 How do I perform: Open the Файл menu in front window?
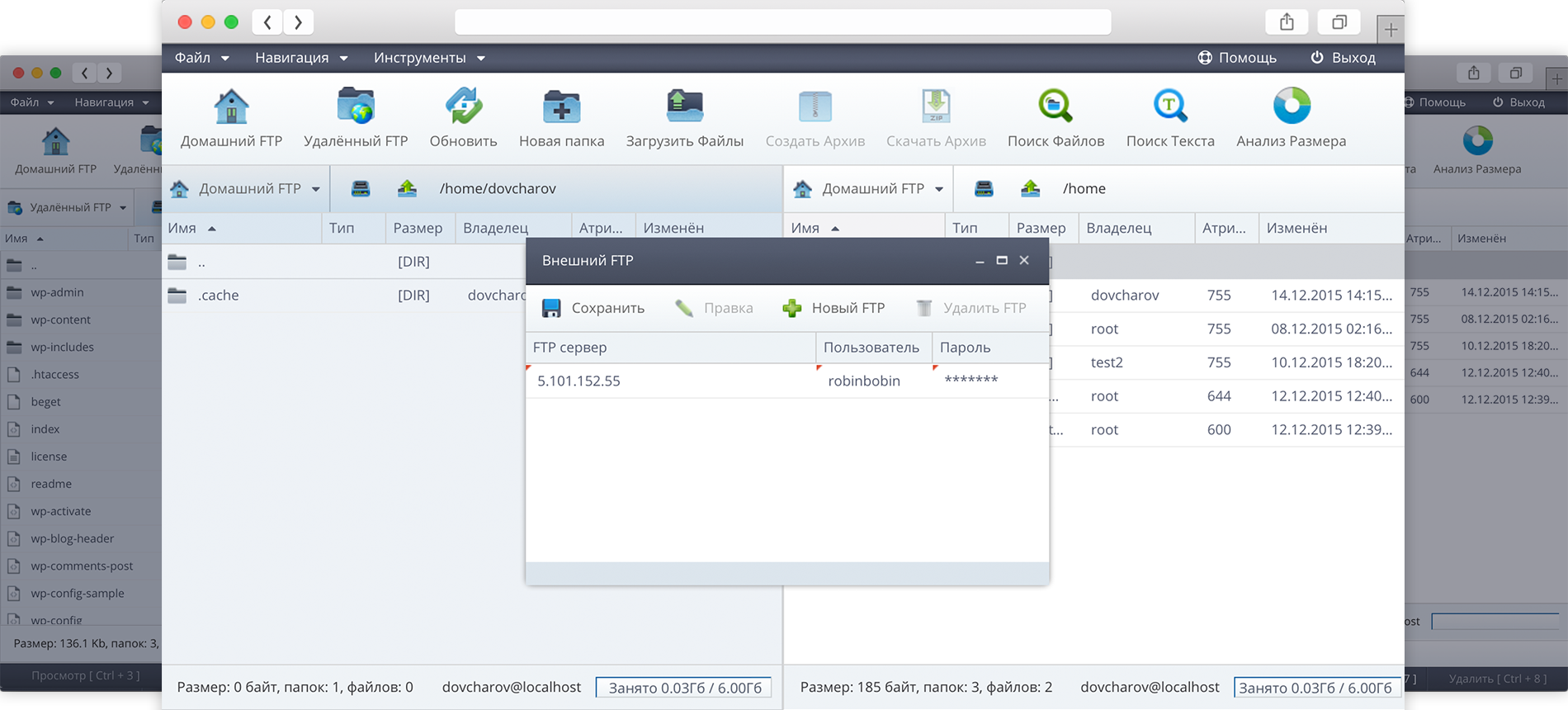point(201,58)
